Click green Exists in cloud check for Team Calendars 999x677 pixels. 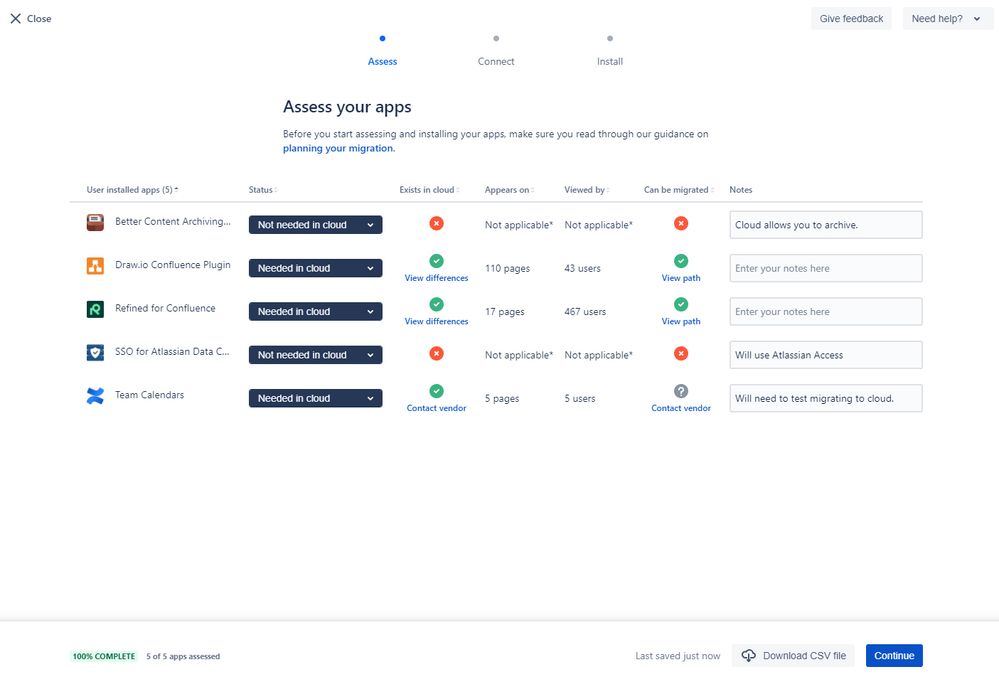[436, 390]
